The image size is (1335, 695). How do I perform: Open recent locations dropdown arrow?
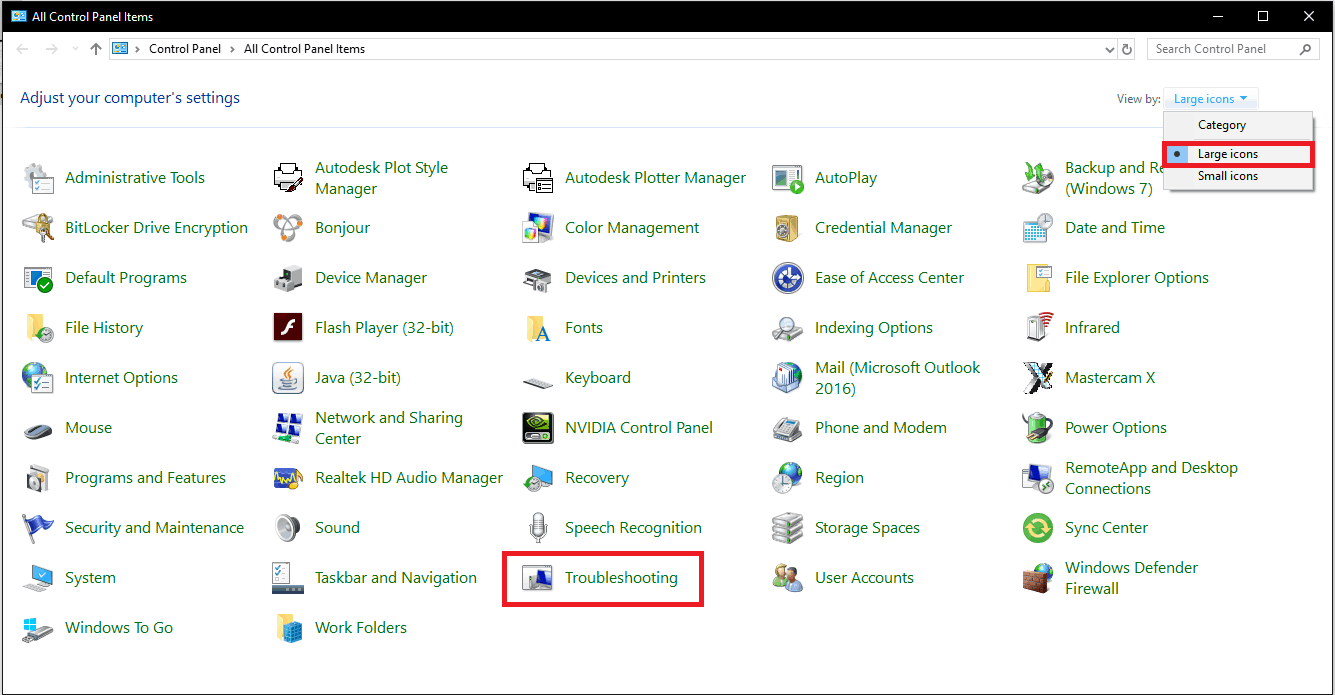tap(75, 49)
